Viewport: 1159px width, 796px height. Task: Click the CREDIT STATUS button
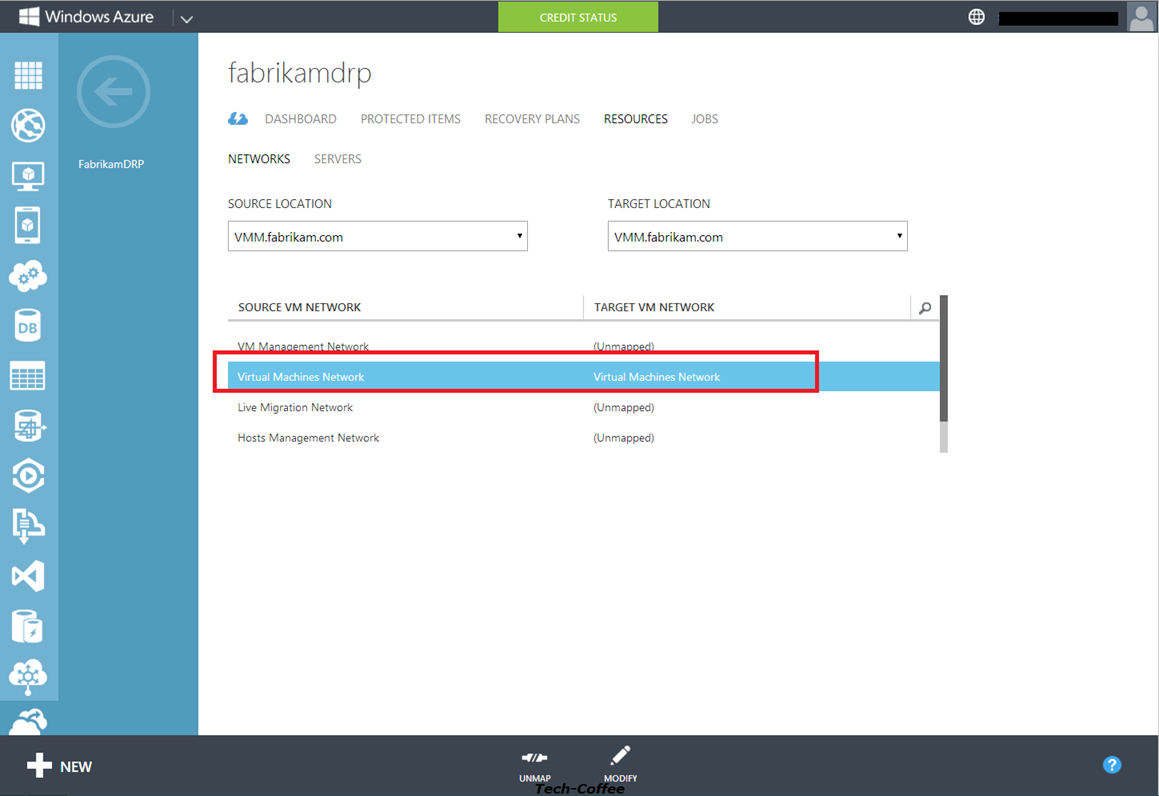pos(578,17)
